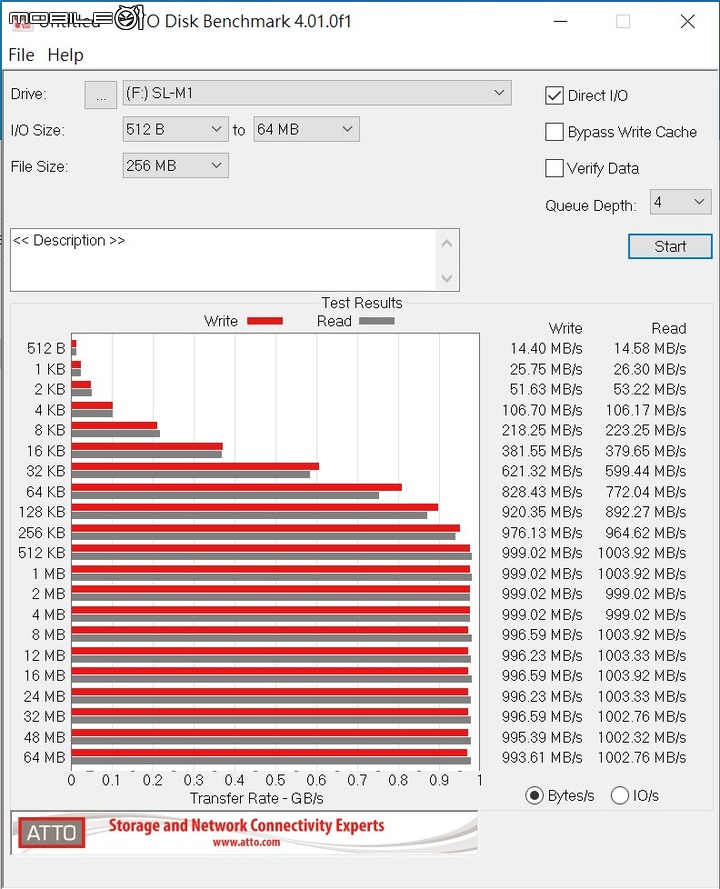Image resolution: width=720 pixels, height=889 pixels.
Task: Click the Description scroll up arrow
Action: [447, 244]
